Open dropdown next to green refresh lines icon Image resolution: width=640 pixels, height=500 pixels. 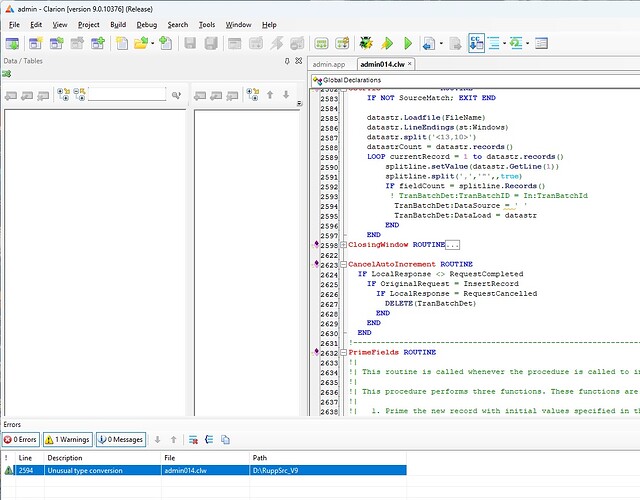(x=527, y=43)
